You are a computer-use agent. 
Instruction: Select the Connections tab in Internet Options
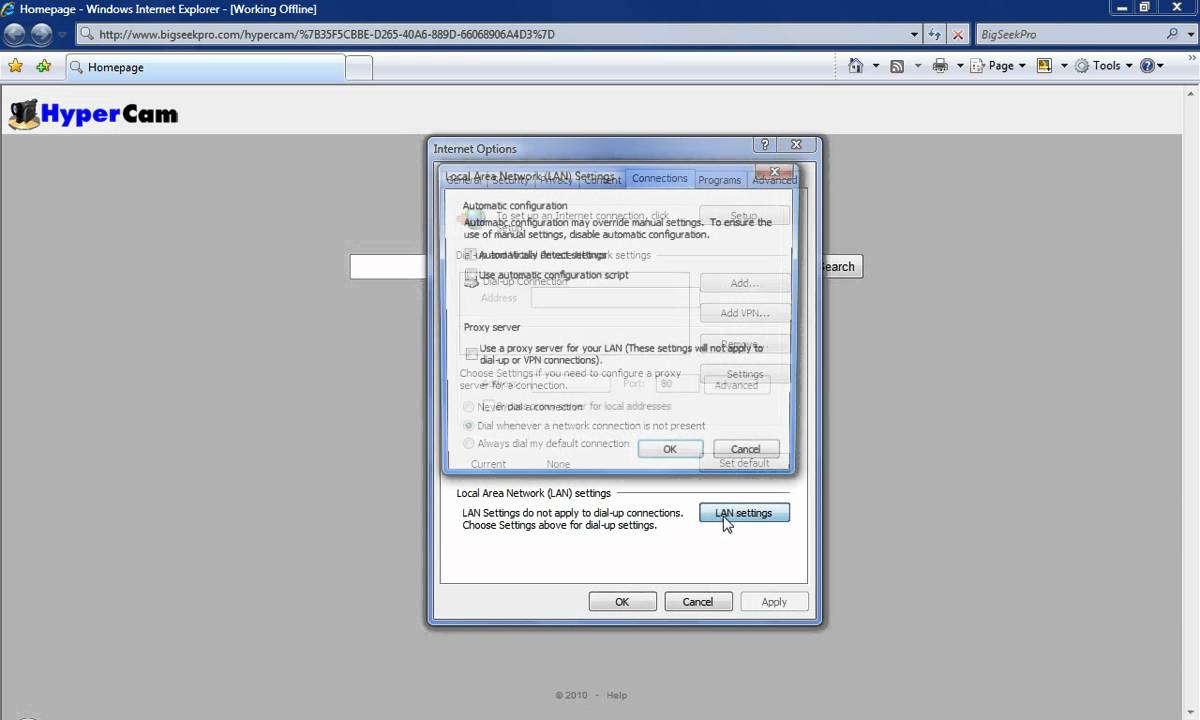point(659,178)
